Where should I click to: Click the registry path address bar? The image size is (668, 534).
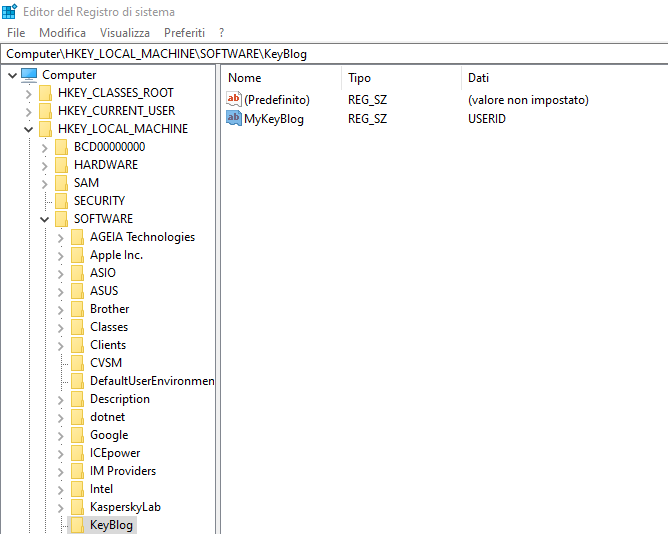pyautogui.click(x=334, y=54)
